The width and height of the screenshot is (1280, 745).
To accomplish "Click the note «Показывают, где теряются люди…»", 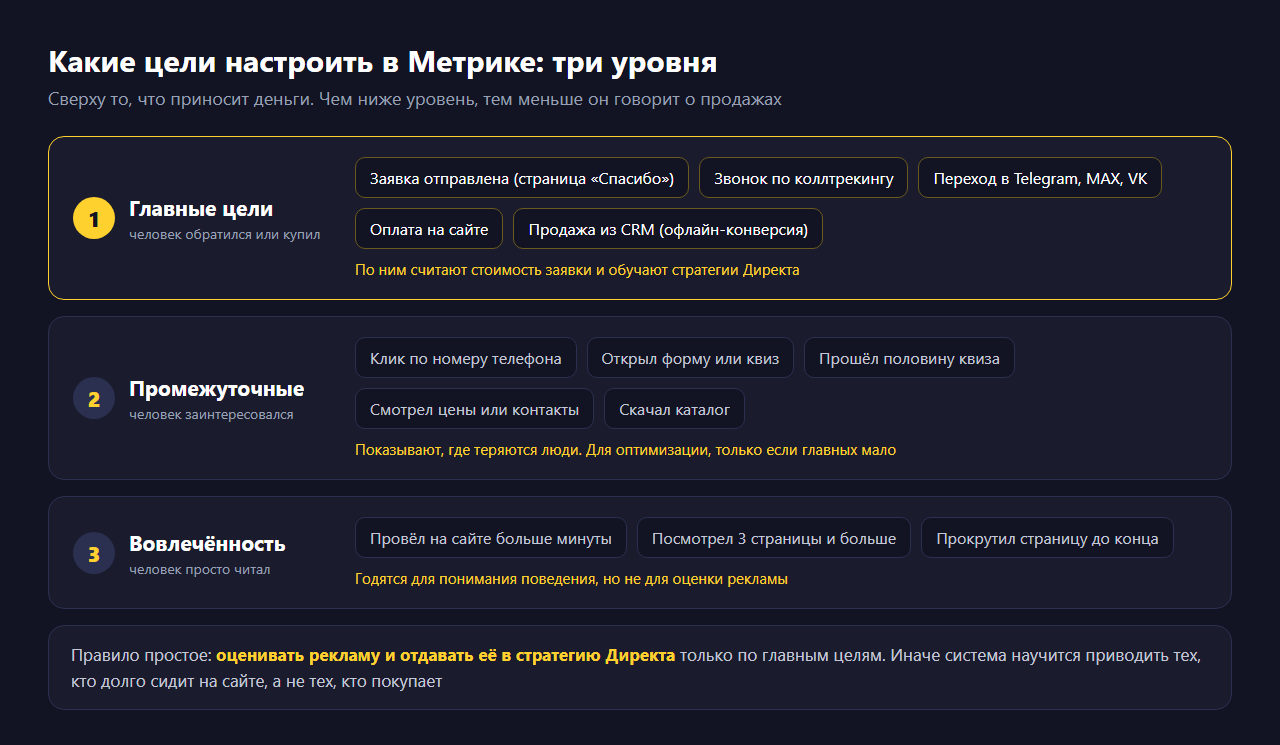I will click(x=625, y=450).
